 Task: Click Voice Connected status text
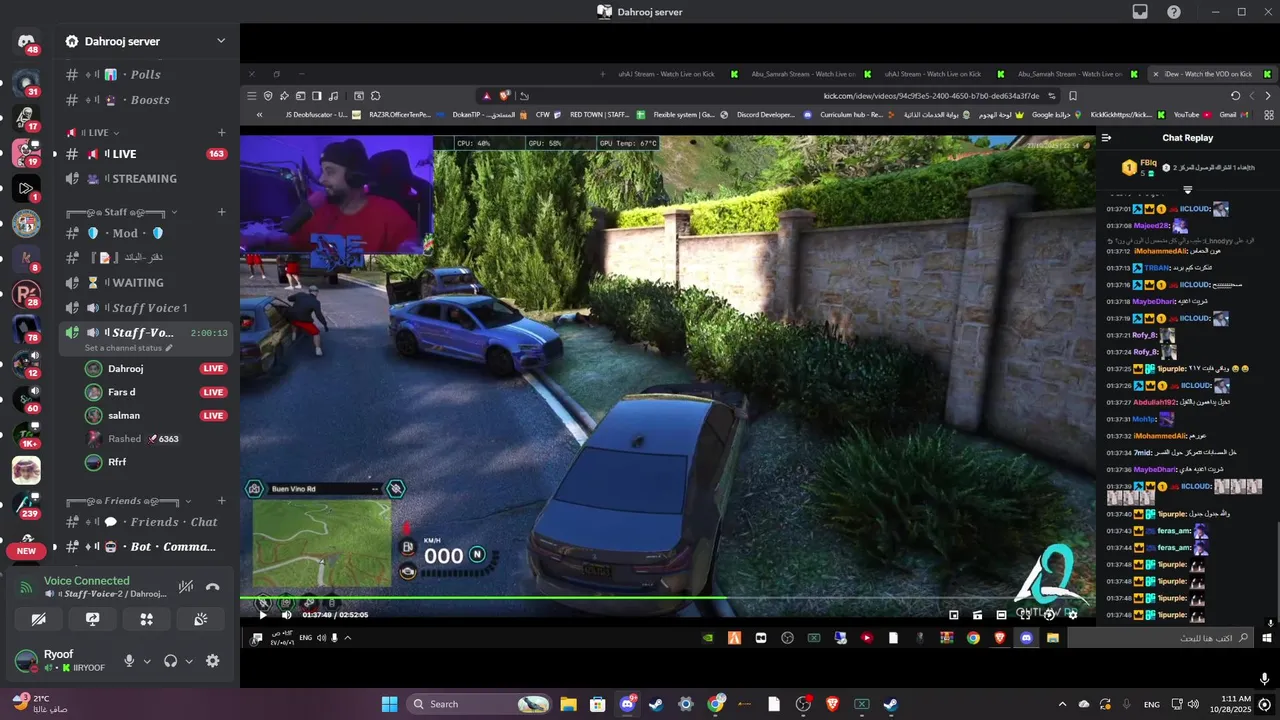click(x=86, y=581)
